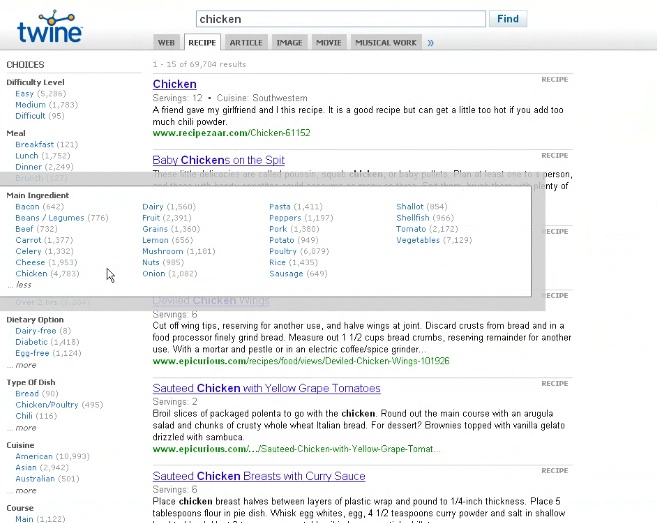Collapse ingredient list with less
Image resolution: width=657 pixels, height=523 pixels.
[24, 285]
